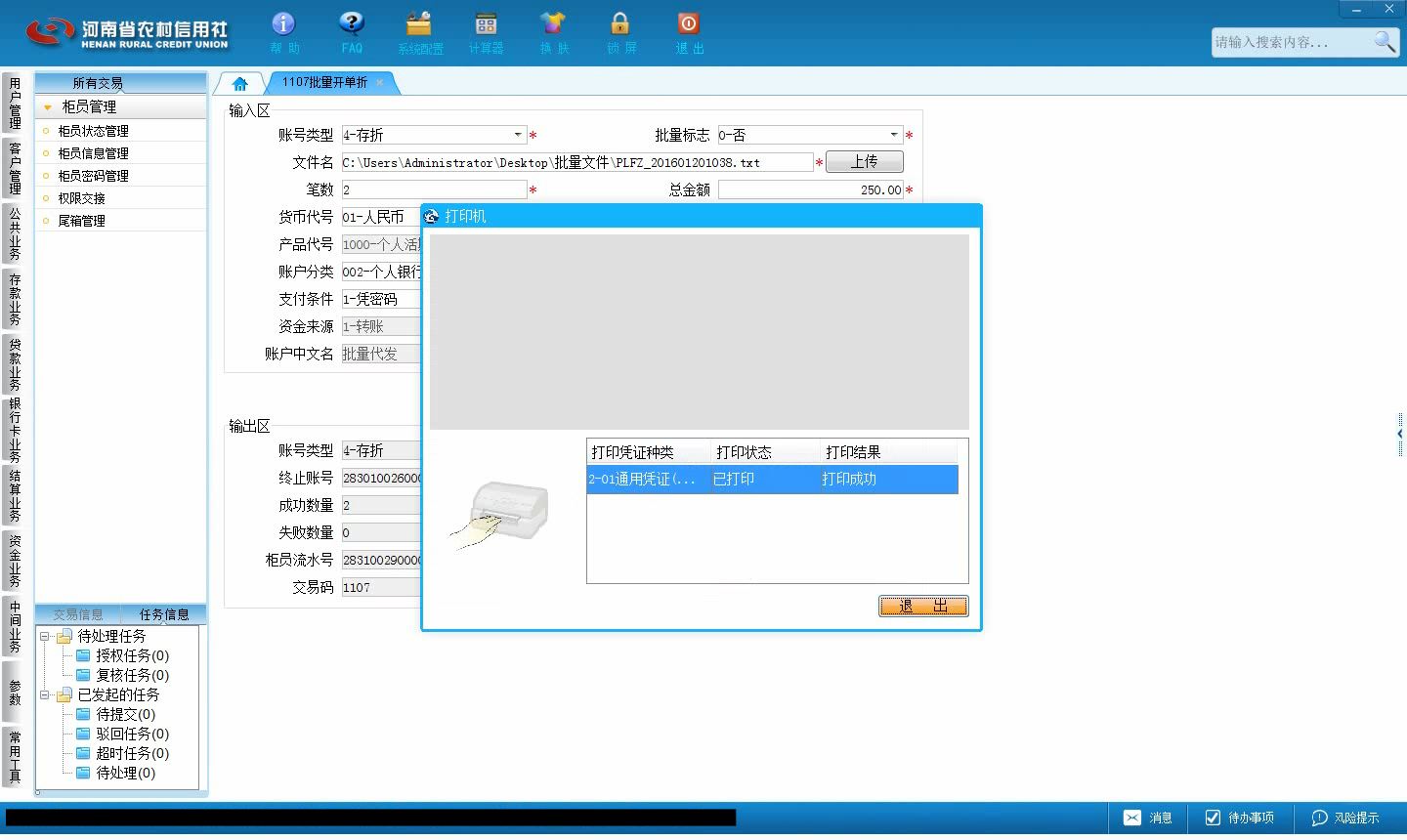
Task: Close the 1107批量开单折 tab
Action: coord(380,82)
